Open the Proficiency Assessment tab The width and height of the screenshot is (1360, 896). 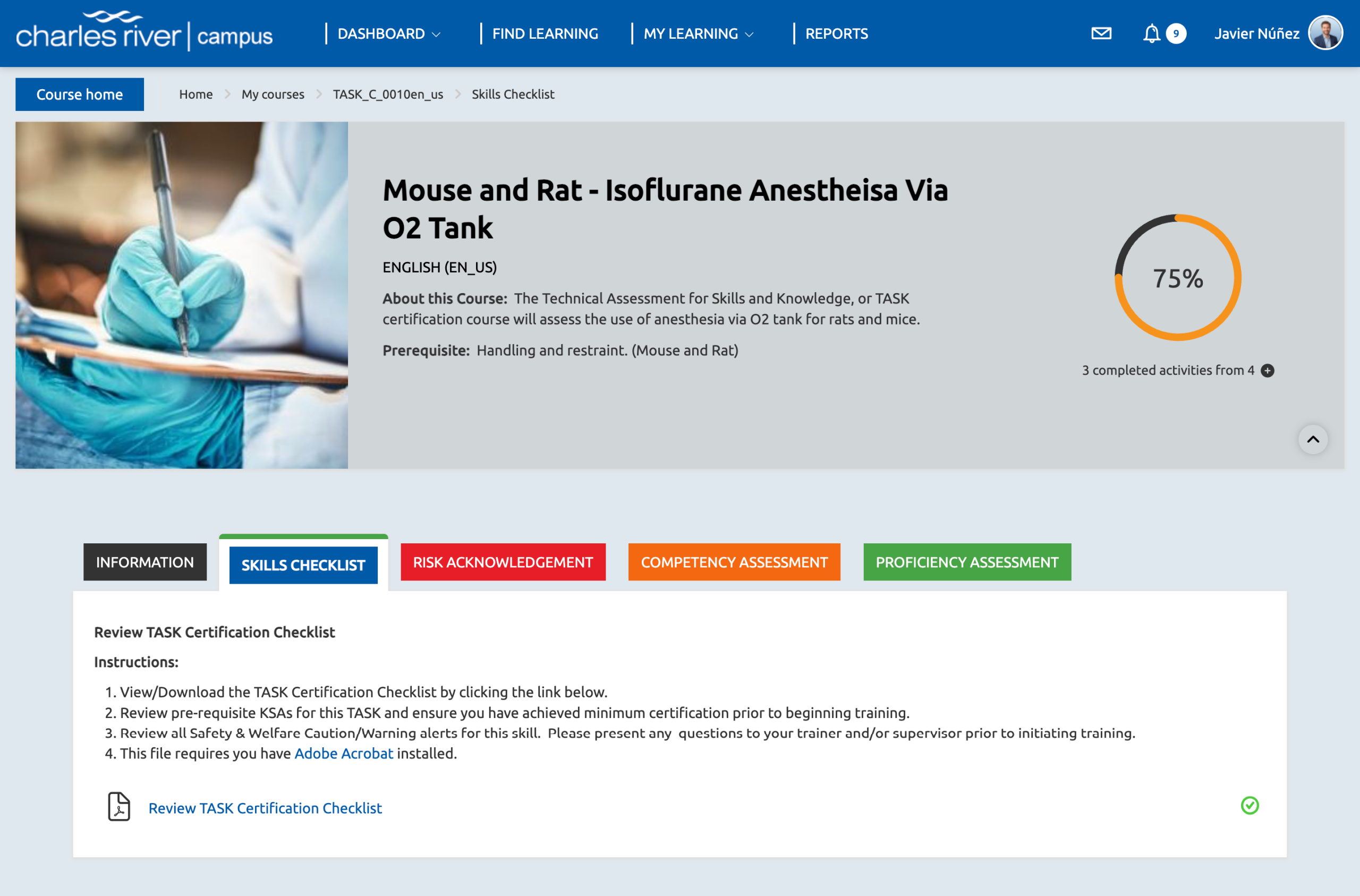click(966, 562)
